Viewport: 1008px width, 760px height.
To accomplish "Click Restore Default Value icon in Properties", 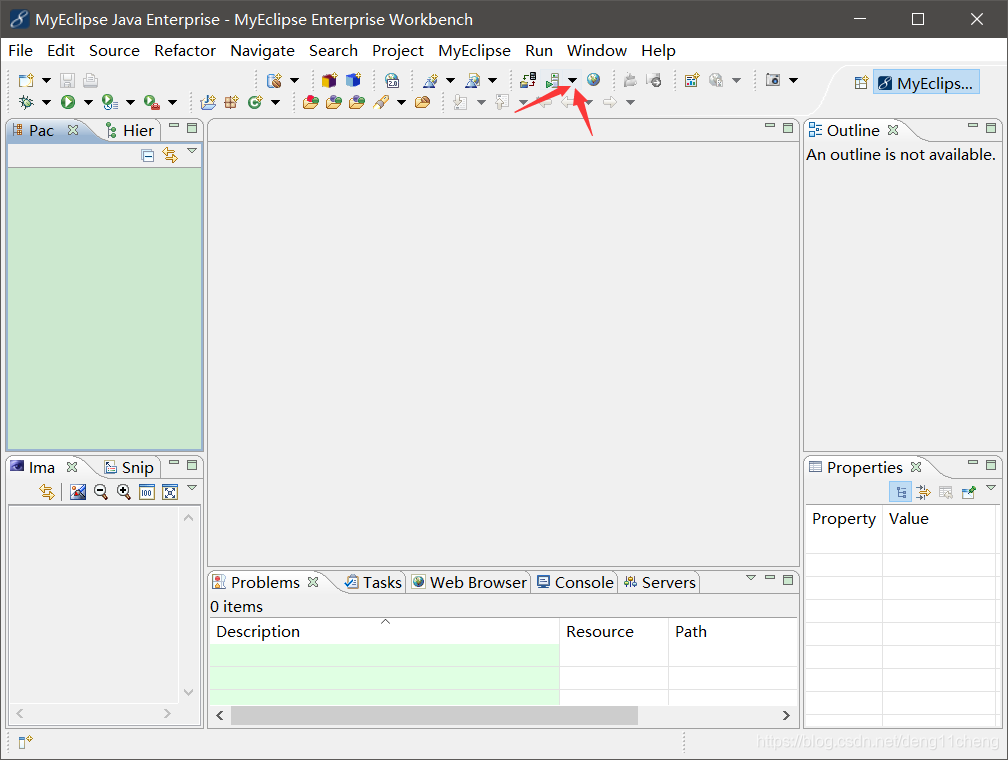I will tap(946, 493).
